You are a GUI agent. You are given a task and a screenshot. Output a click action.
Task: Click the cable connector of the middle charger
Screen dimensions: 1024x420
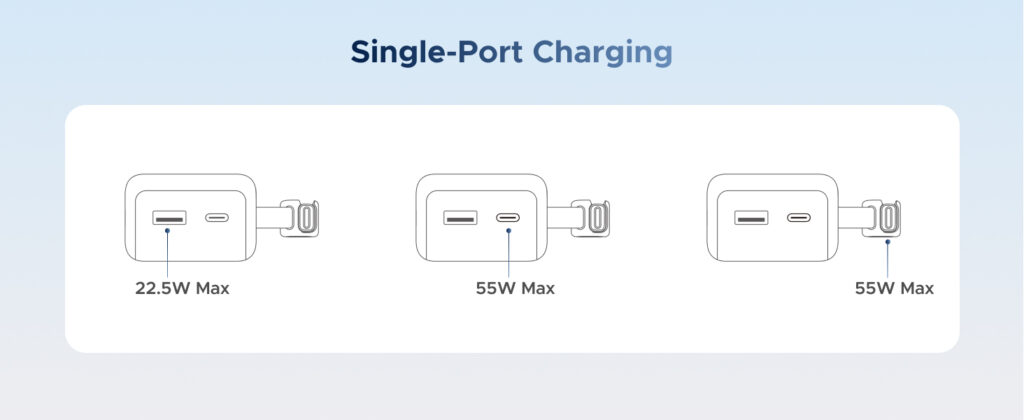click(x=596, y=218)
